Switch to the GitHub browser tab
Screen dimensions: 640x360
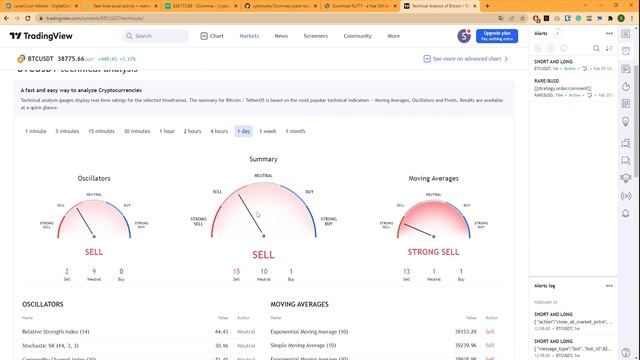point(280,6)
